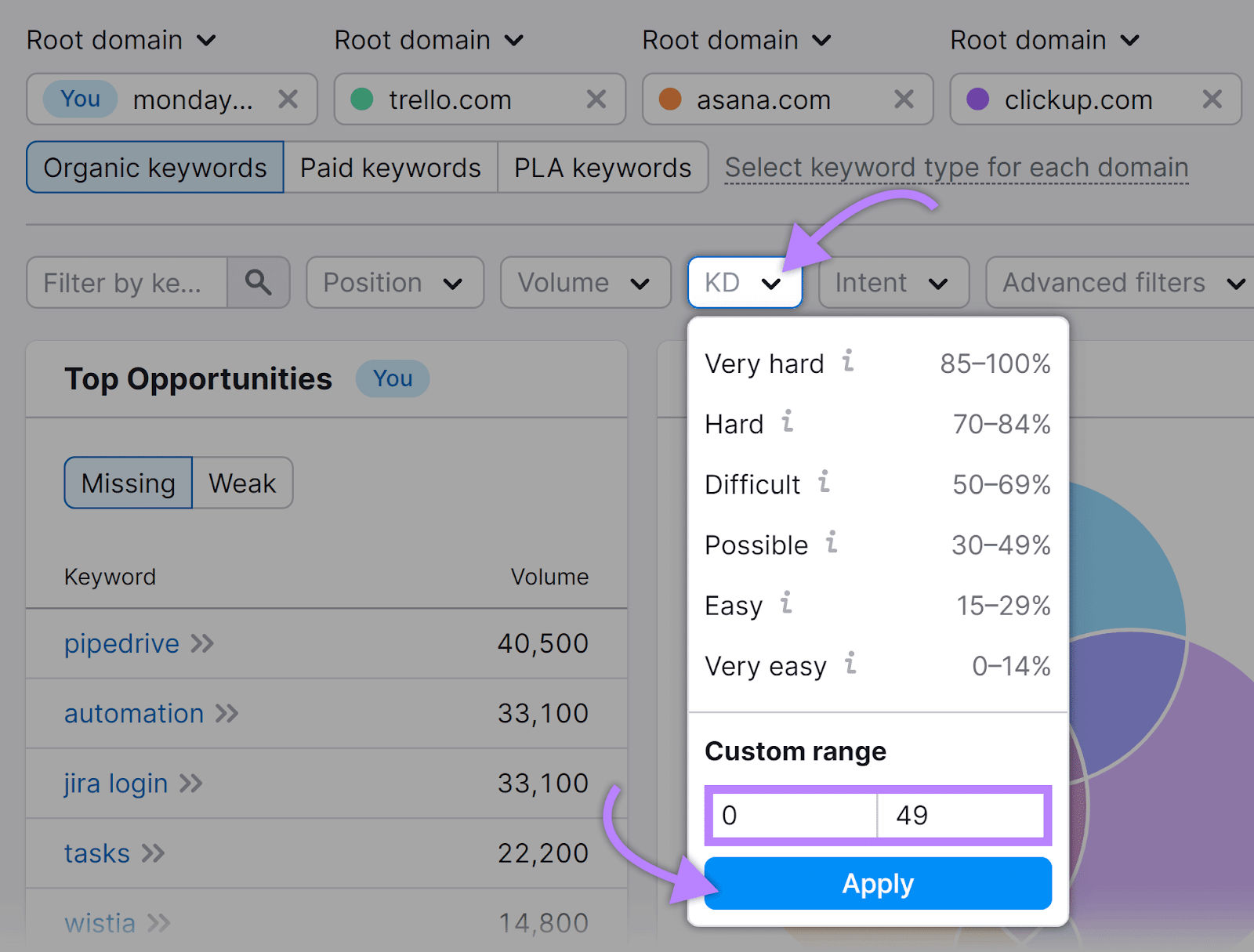
Task: Select the Missing keywords toggle
Action: click(x=127, y=483)
